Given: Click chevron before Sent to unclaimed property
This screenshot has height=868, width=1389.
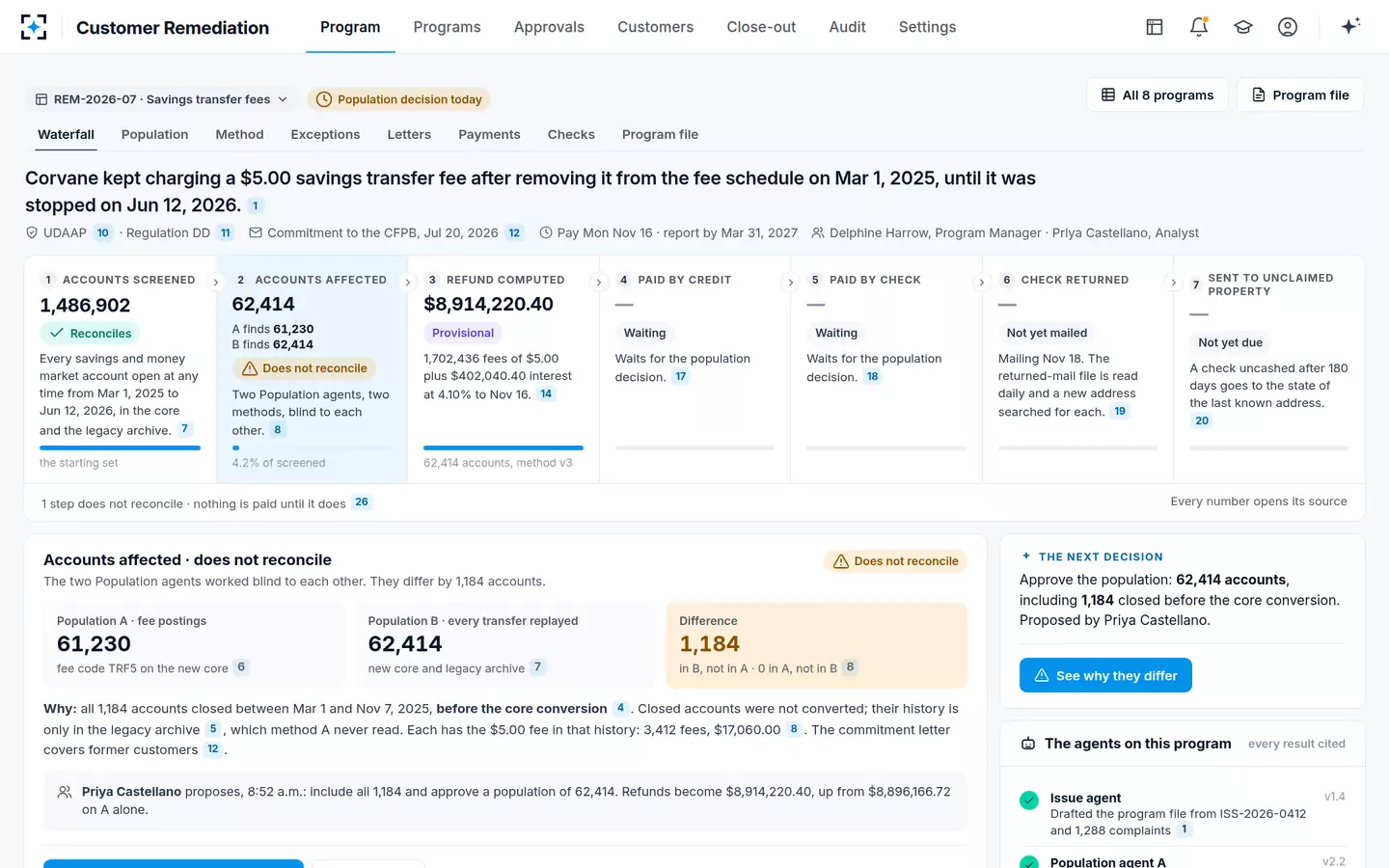Looking at the screenshot, I should point(1174,283).
